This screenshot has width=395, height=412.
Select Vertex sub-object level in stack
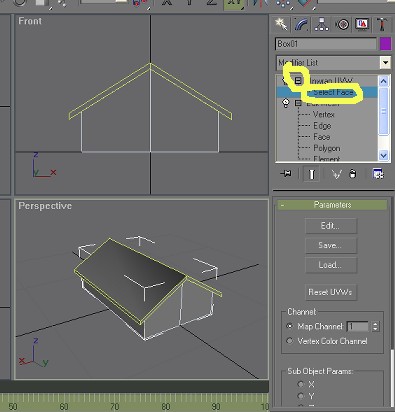(x=324, y=114)
